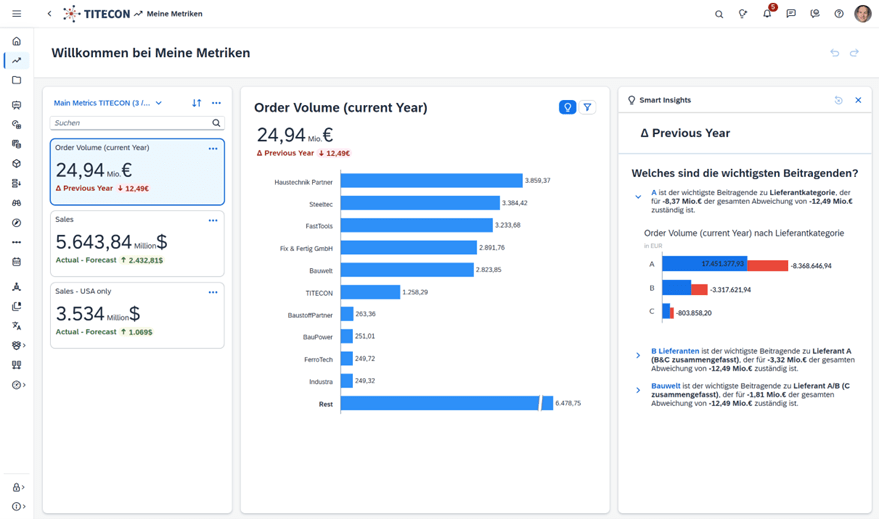
Task: Click the refresh Smart Insights icon
Action: click(839, 100)
